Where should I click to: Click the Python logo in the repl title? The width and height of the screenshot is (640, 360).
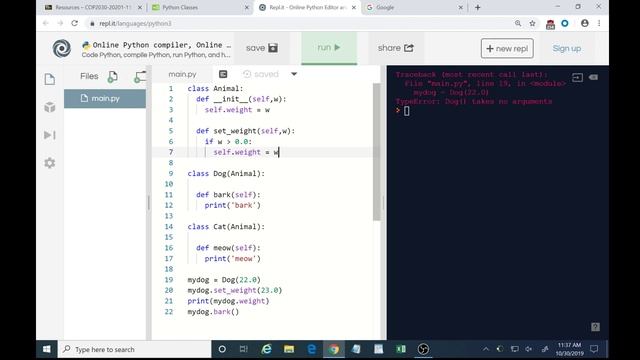tap(86, 45)
